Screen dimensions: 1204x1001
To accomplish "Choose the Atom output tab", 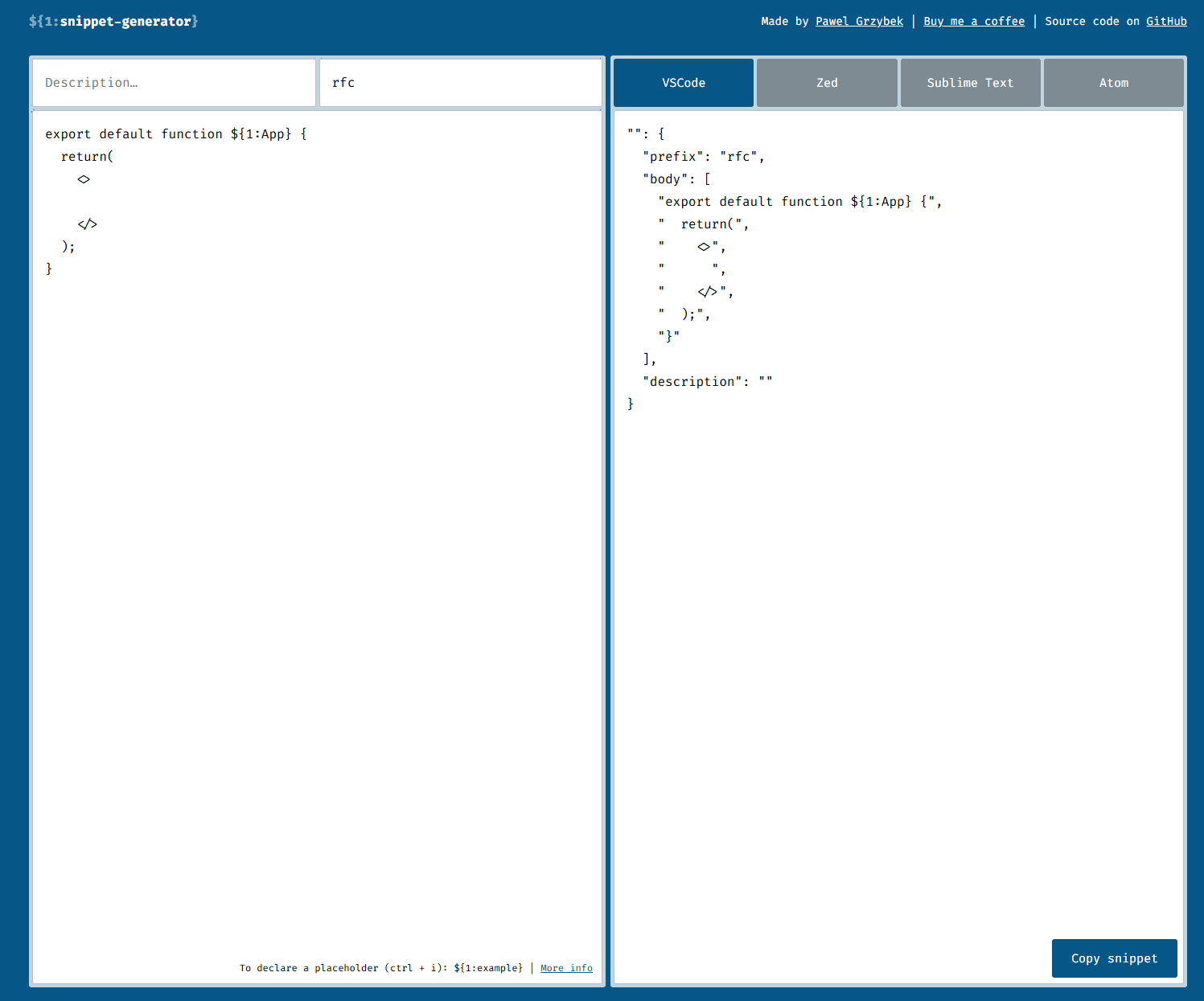I will pyautogui.click(x=1113, y=83).
